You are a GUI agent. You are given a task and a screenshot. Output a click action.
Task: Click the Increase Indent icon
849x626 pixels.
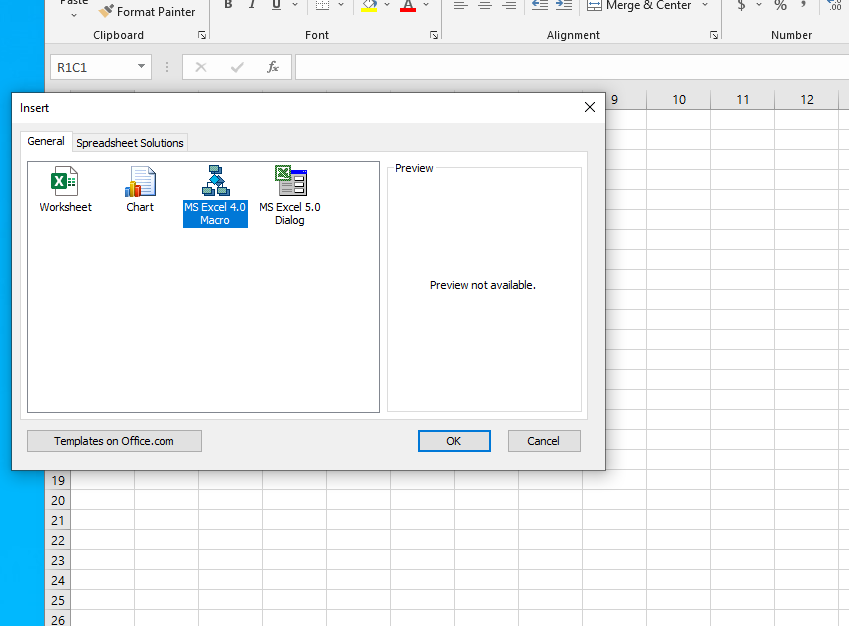564,6
